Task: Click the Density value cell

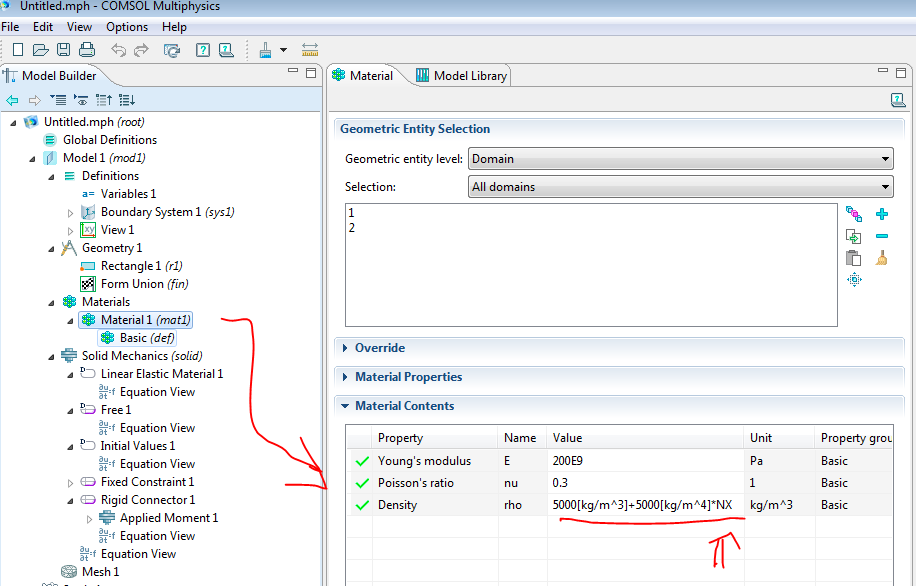Action: [x=645, y=505]
